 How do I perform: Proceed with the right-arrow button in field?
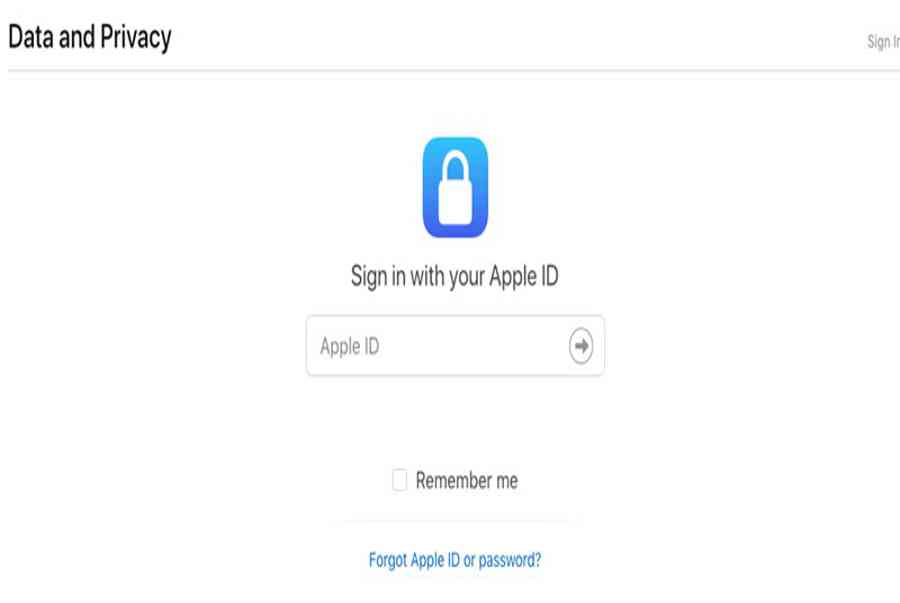click(581, 346)
